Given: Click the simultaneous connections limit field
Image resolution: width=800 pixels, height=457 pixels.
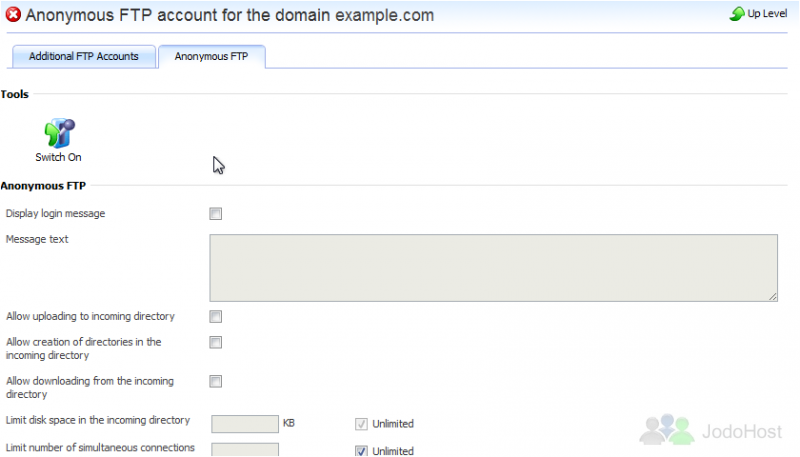Looking at the screenshot, I should pyautogui.click(x=245, y=450).
